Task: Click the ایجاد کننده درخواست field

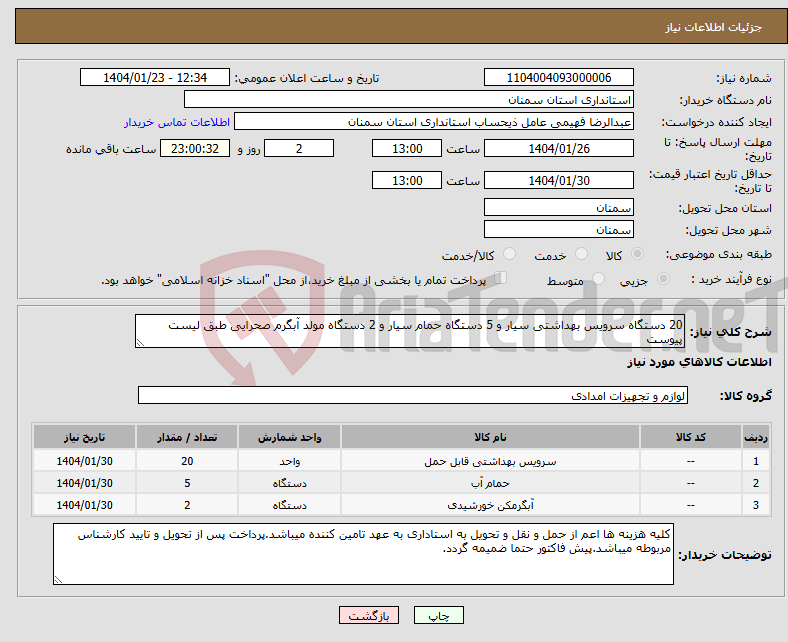Action: point(434,122)
